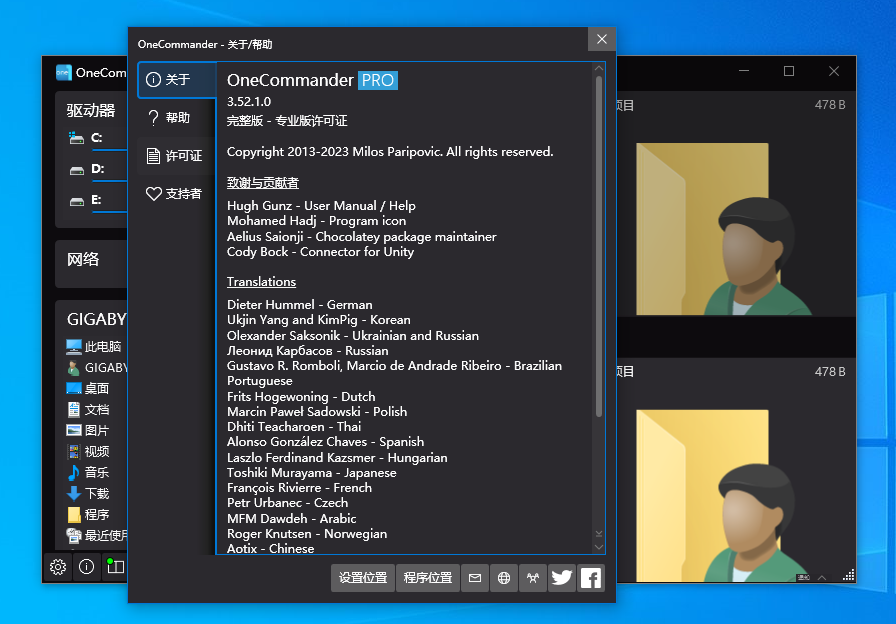Open drive C: in the sidebar
This screenshot has width=896, height=624.
[x=97, y=138]
